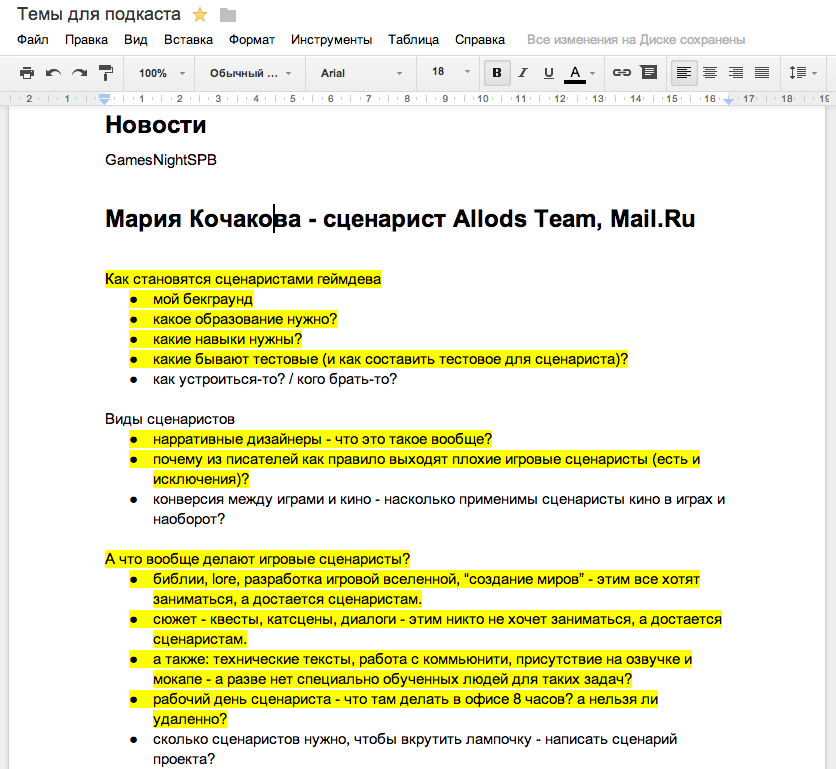Click the document title Темы для подкаста
The image size is (836, 769).
tap(99, 14)
